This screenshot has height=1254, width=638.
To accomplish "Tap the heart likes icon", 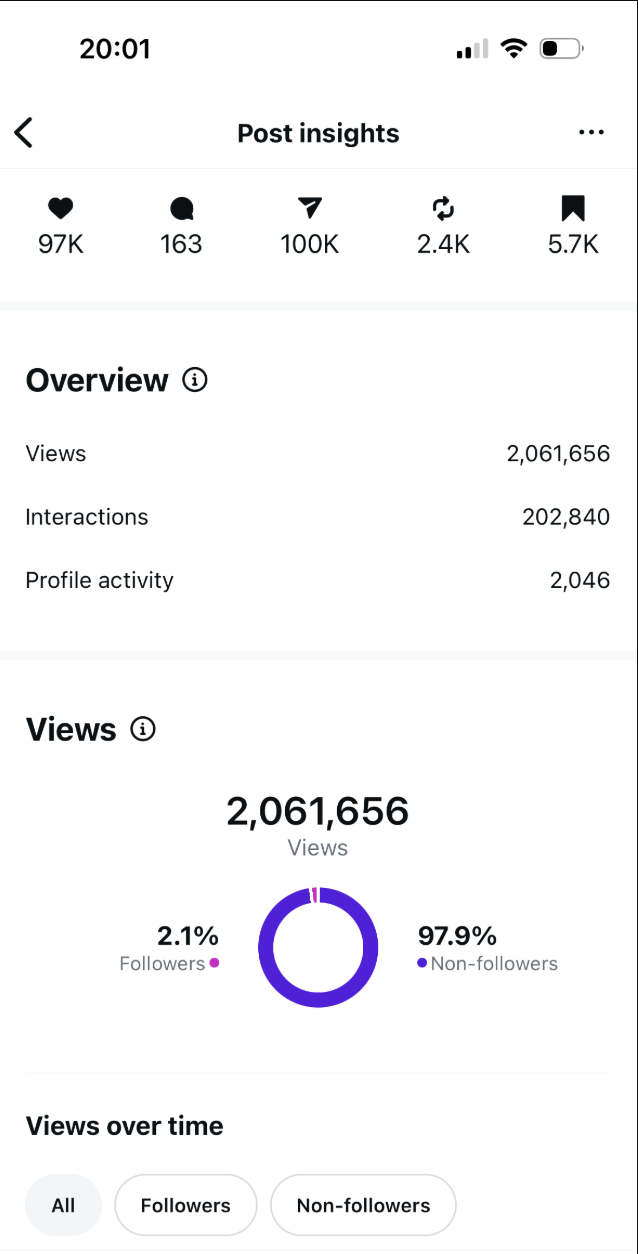I will 61,208.
